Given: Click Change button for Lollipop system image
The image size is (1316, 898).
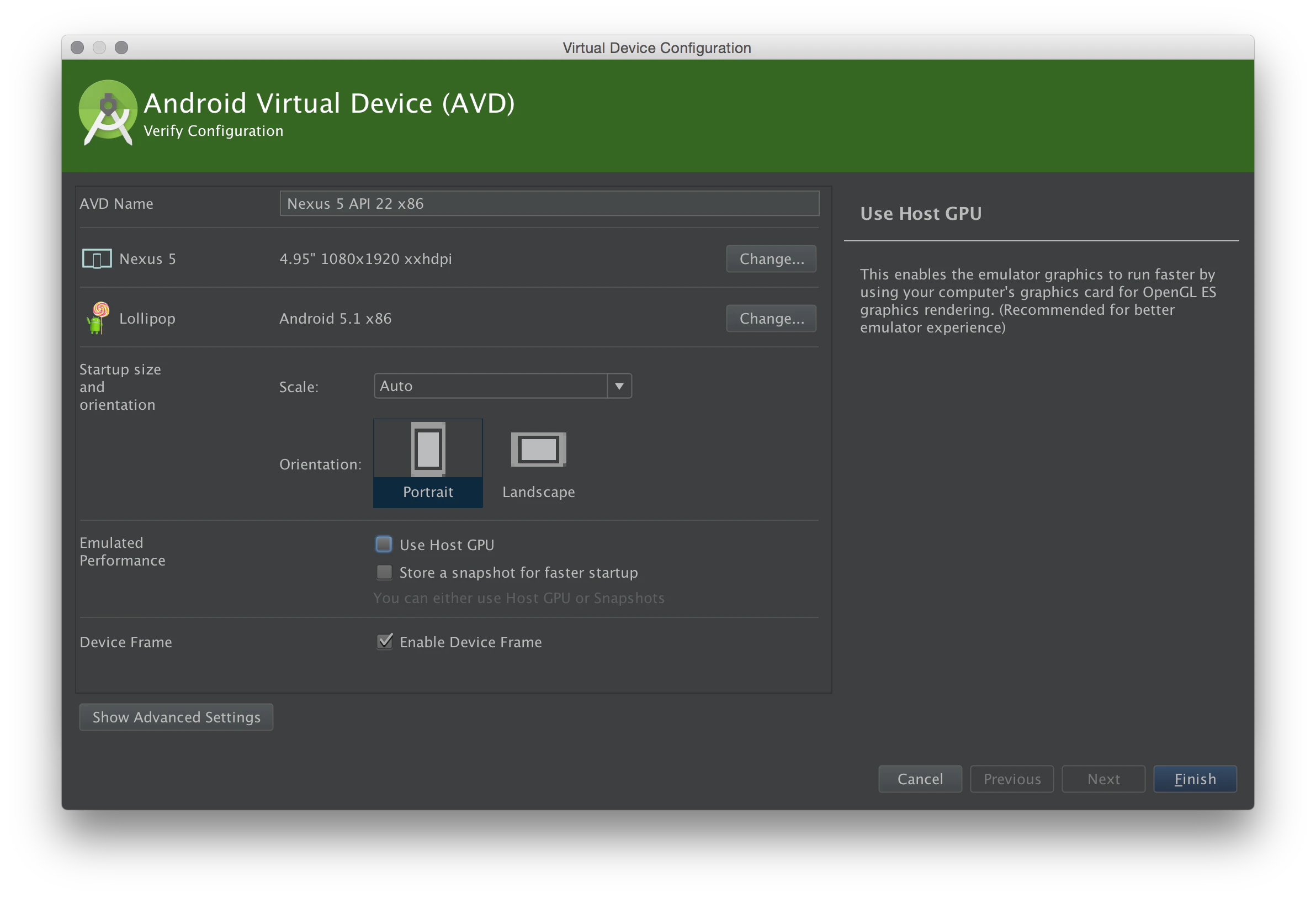Looking at the screenshot, I should (771, 319).
